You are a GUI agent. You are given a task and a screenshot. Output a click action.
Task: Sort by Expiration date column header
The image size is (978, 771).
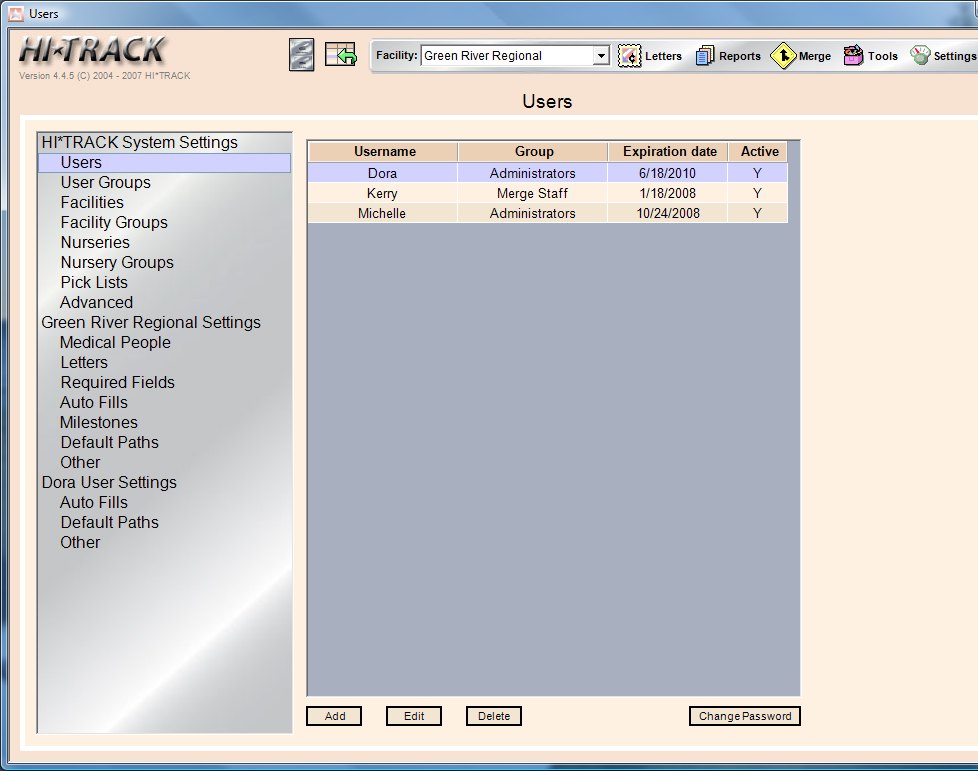click(668, 152)
